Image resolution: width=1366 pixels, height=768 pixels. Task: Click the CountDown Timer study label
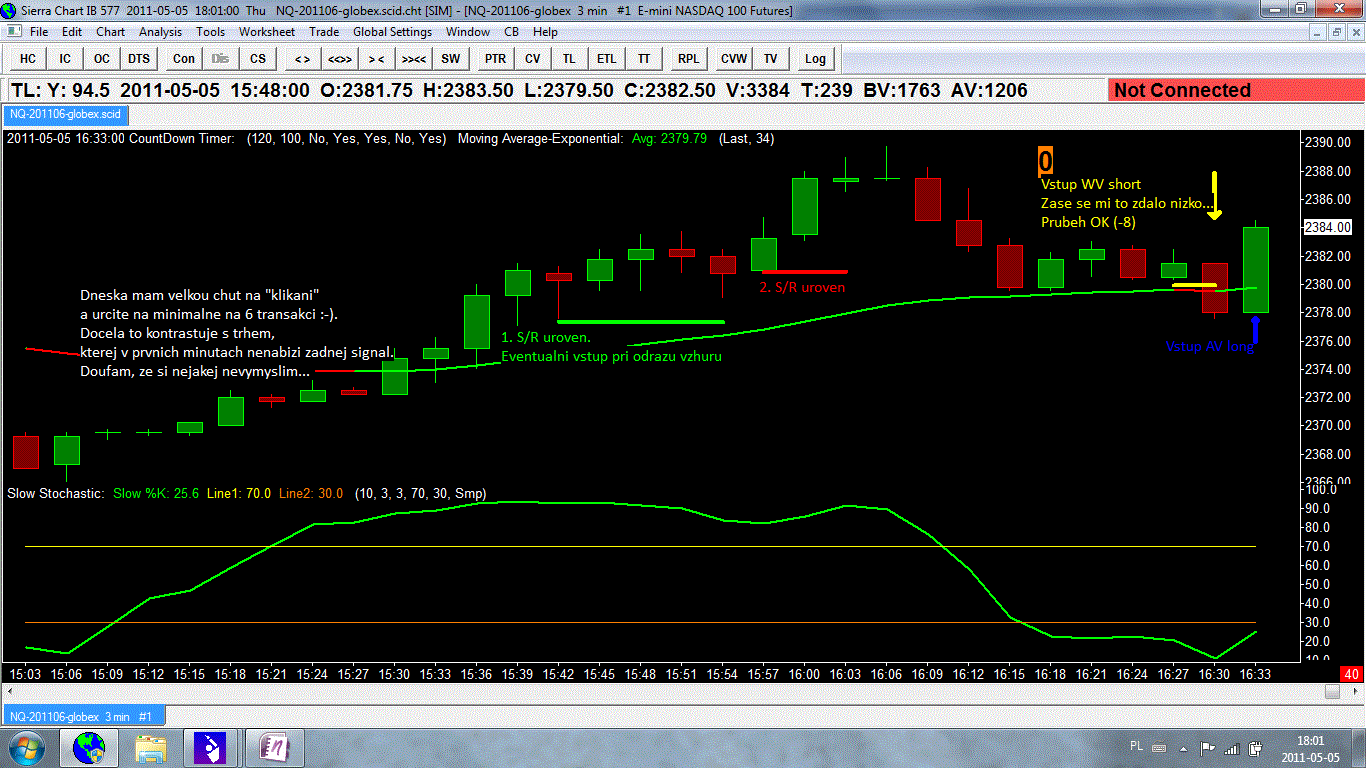pyautogui.click(x=181, y=138)
